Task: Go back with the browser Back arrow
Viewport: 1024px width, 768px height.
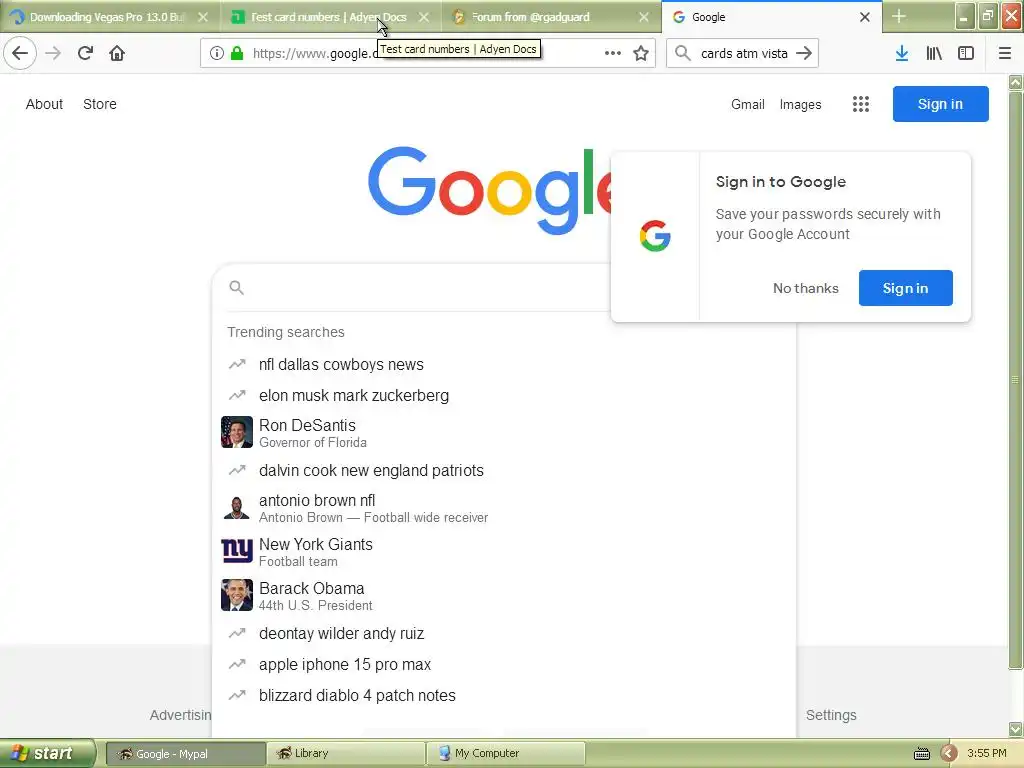Action: click(20, 53)
